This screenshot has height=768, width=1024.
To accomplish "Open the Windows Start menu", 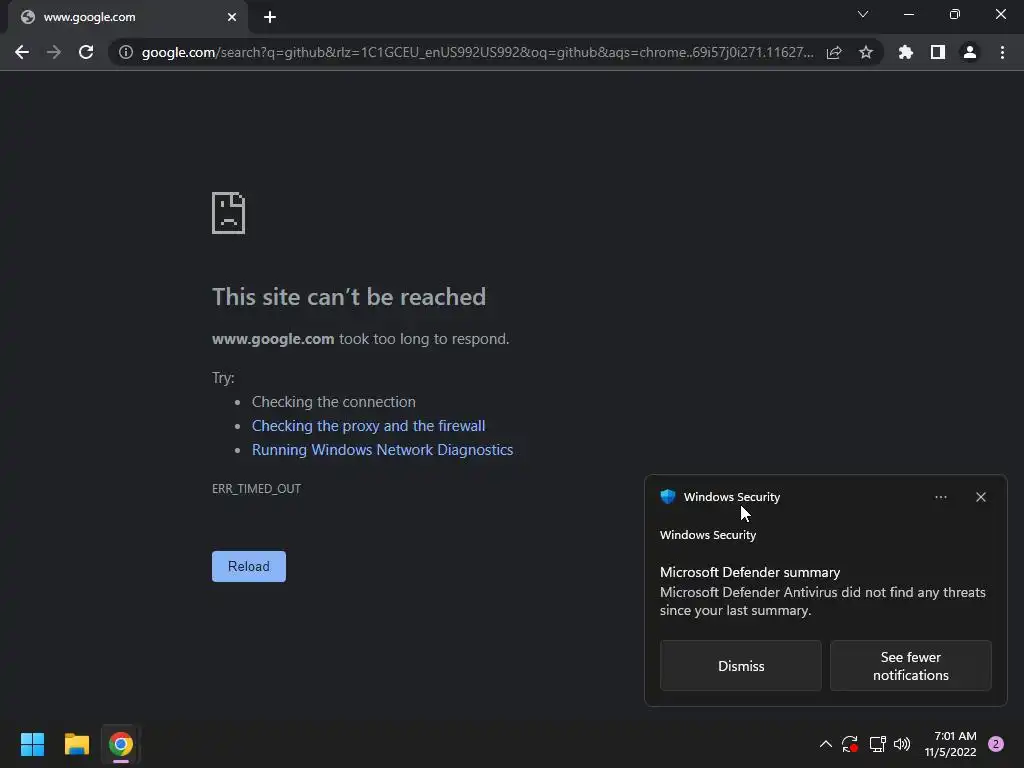I will (32, 744).
